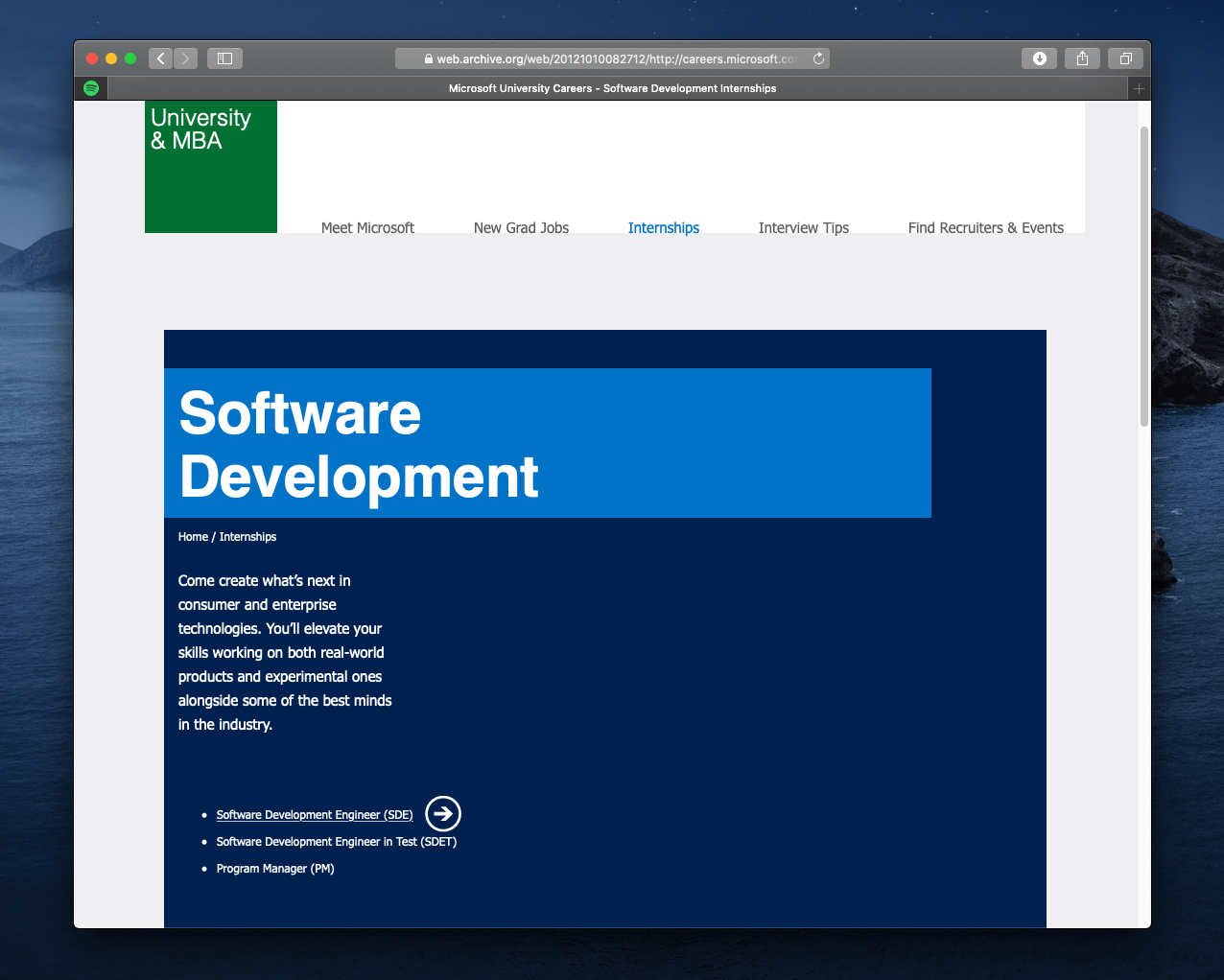Close the Safari window
The width and height of the screenshot is (1224, 980).
point(92,58)
